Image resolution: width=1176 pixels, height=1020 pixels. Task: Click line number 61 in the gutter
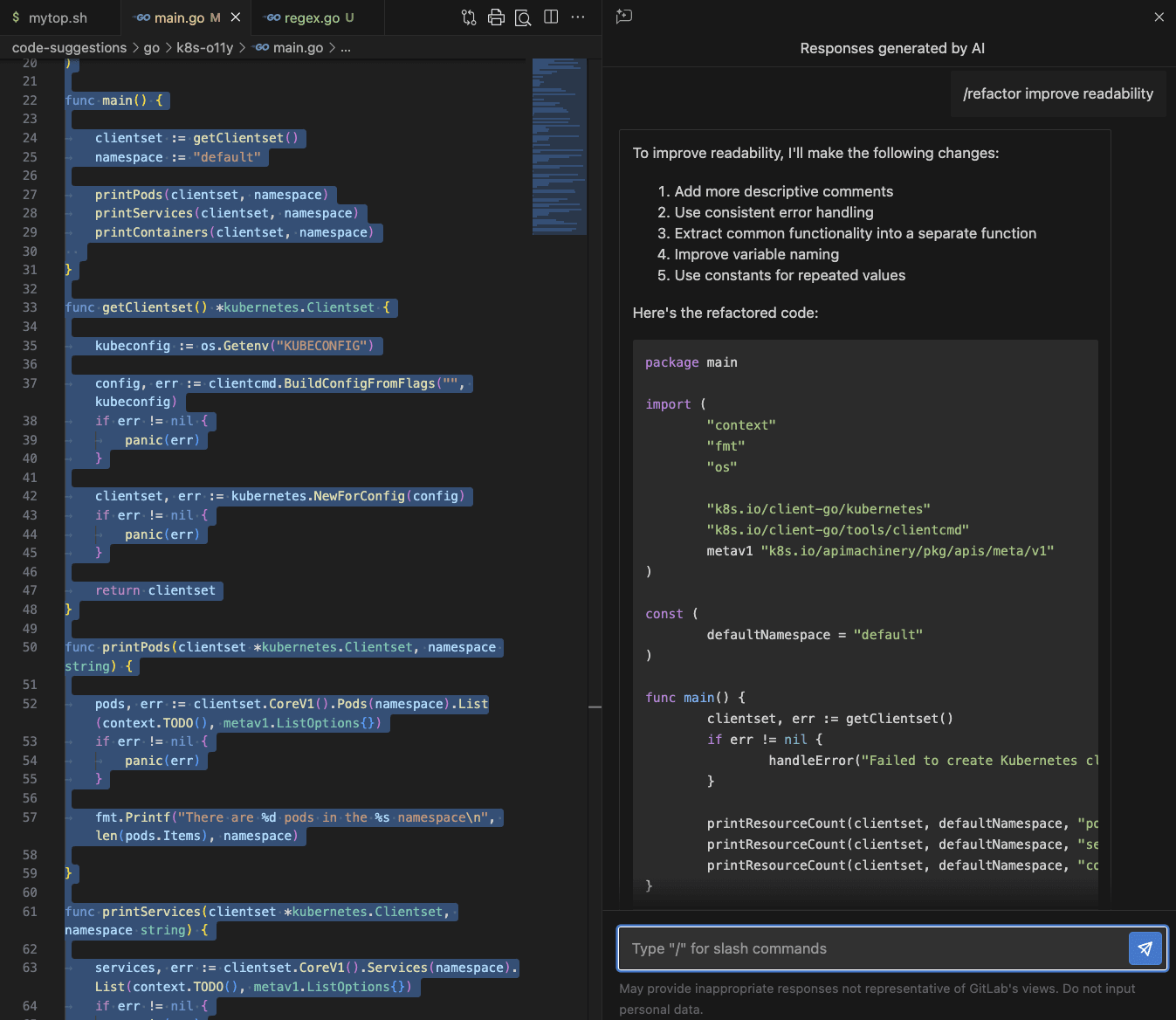30,912
